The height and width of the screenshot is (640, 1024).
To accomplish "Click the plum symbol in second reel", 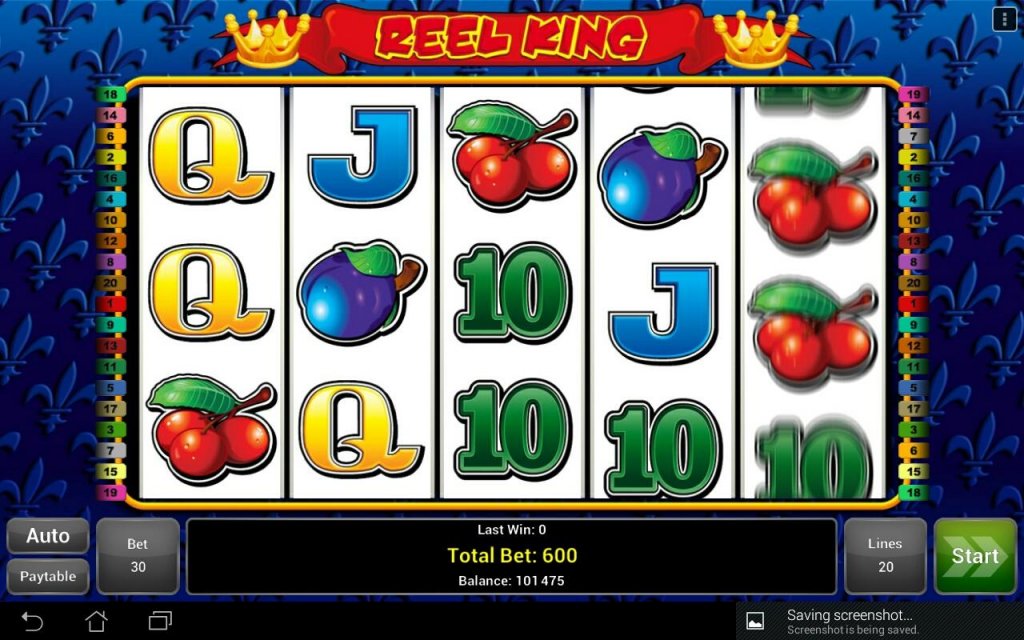I will click(x=361, y=293).
